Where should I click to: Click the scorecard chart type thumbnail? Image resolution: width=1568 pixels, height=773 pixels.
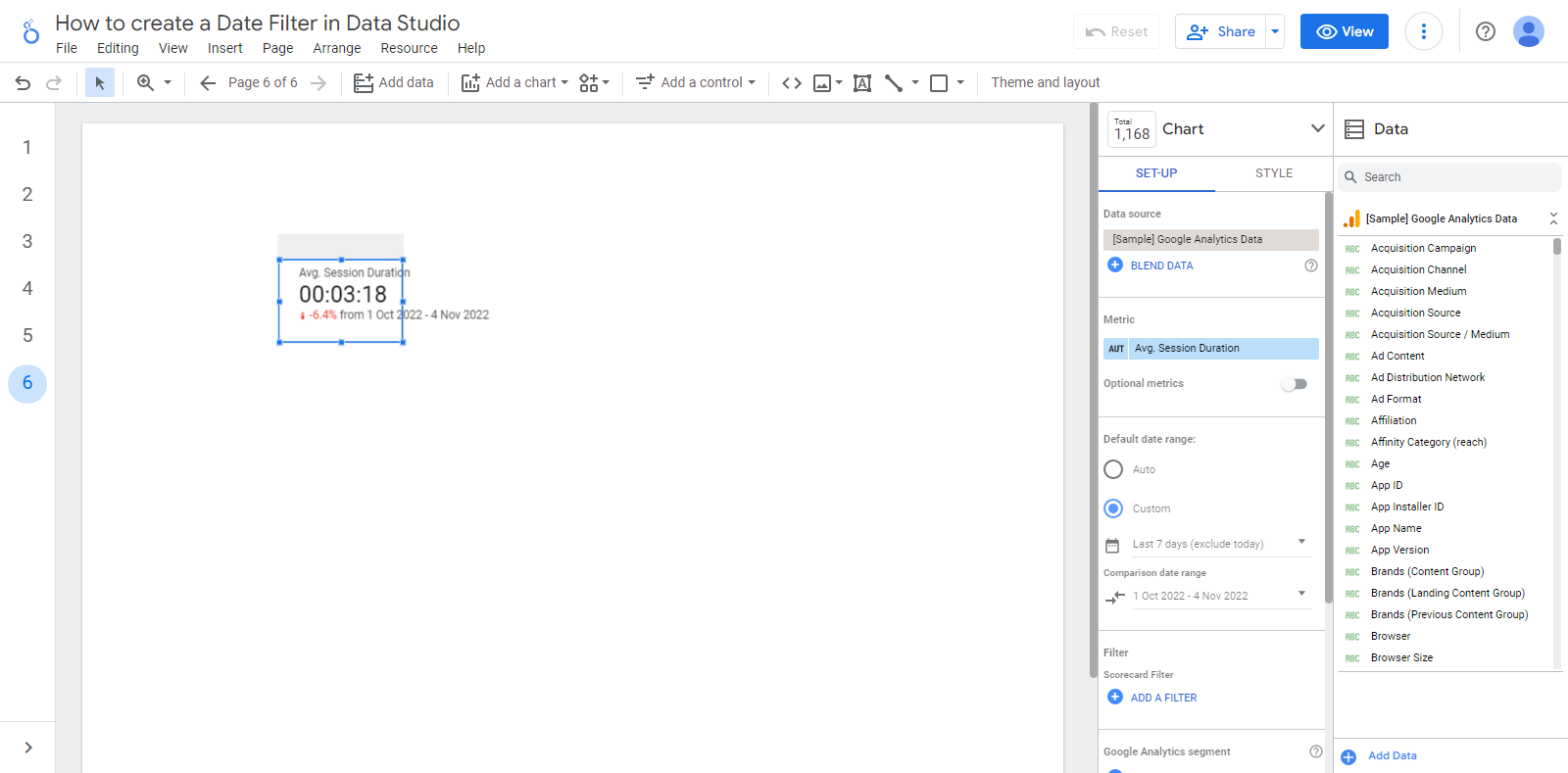click(1132, 129)
